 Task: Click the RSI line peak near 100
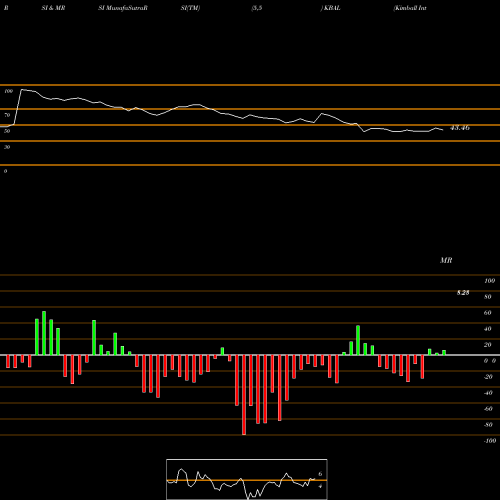pyautogui.click(x=22, y=89)
